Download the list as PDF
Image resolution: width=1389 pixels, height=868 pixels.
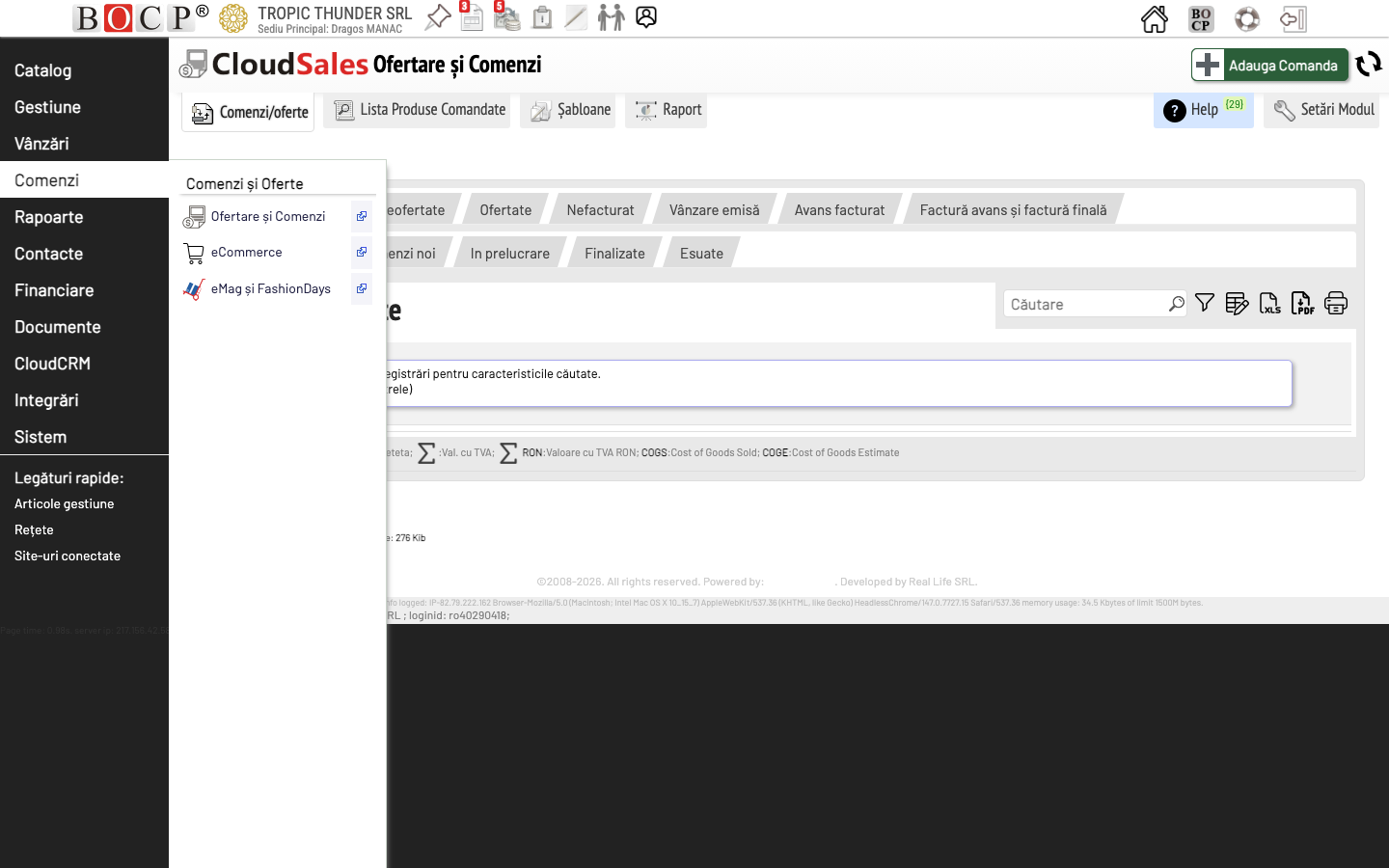click(1302, 304)
